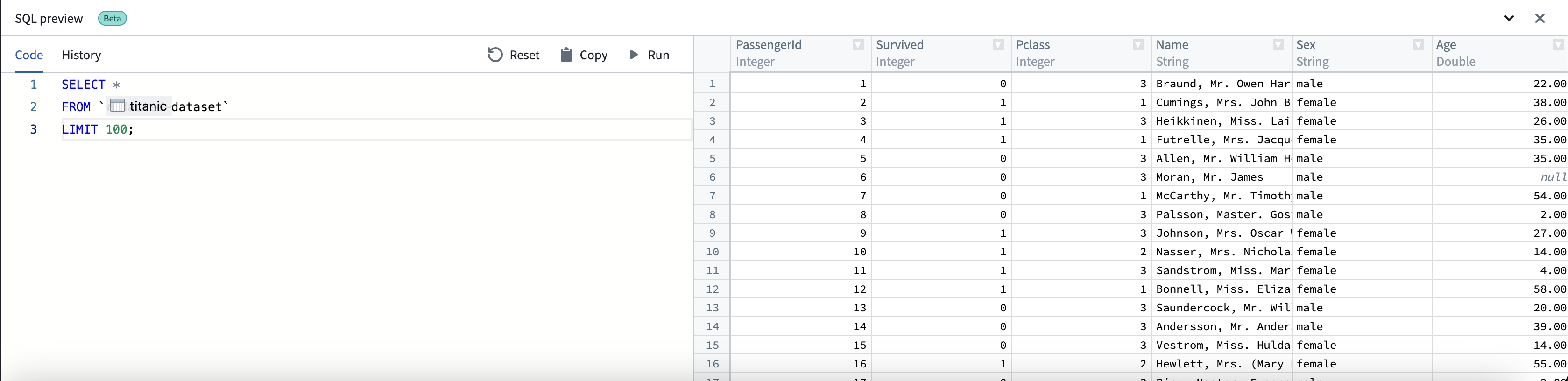Click the cell 'Vestrom, Miss. Hulda'
Viewport: 1568px width, 381px height.
click(x=1221, y=345)
